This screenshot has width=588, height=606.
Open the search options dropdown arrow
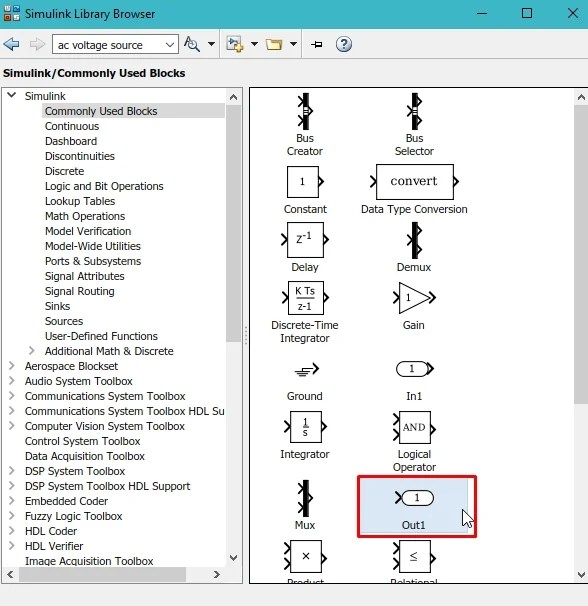(x=211, y=44)
